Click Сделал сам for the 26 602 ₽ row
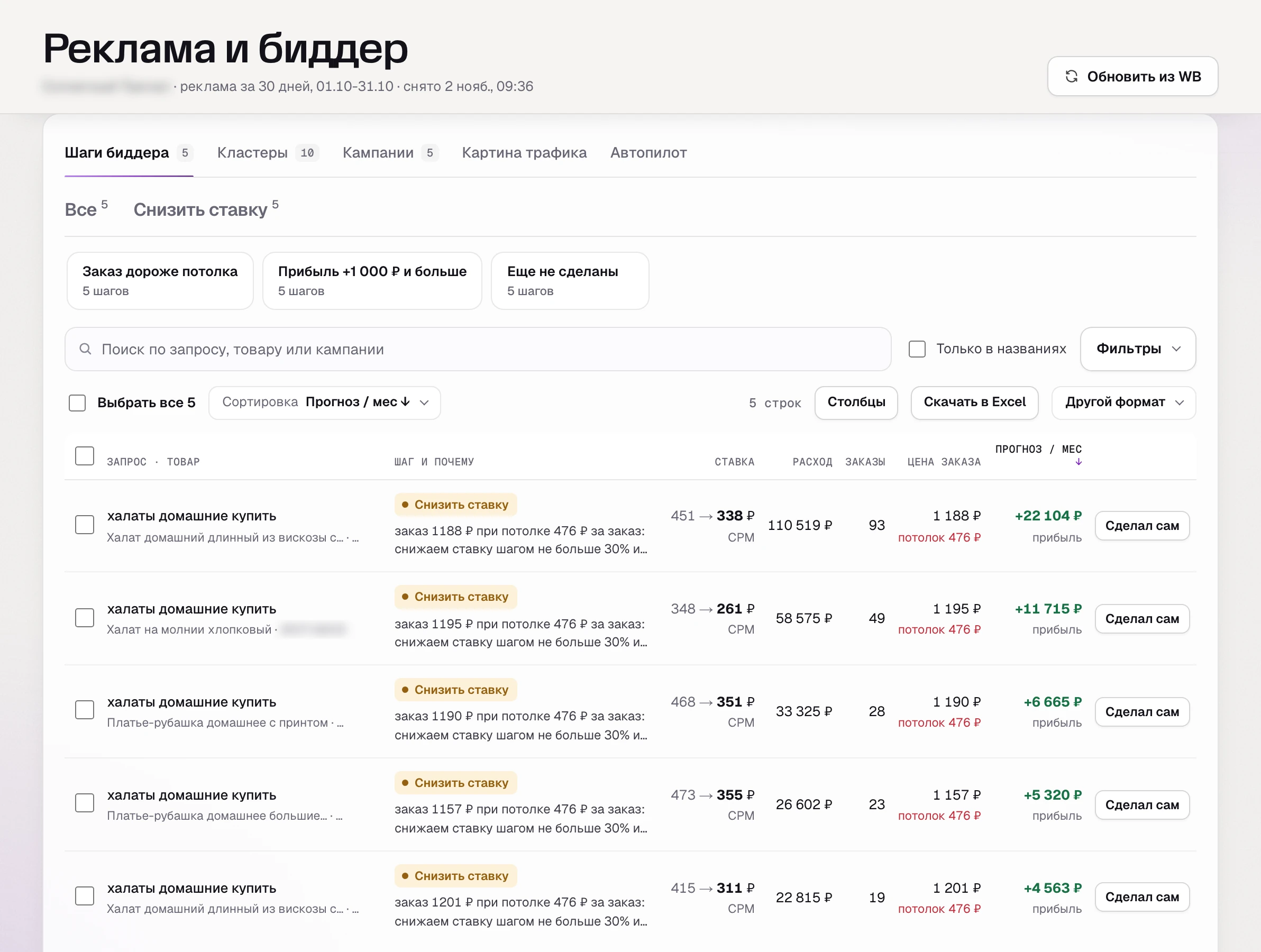The height and width of the screenshot is (952, 1261). (x=1142, y=804)
